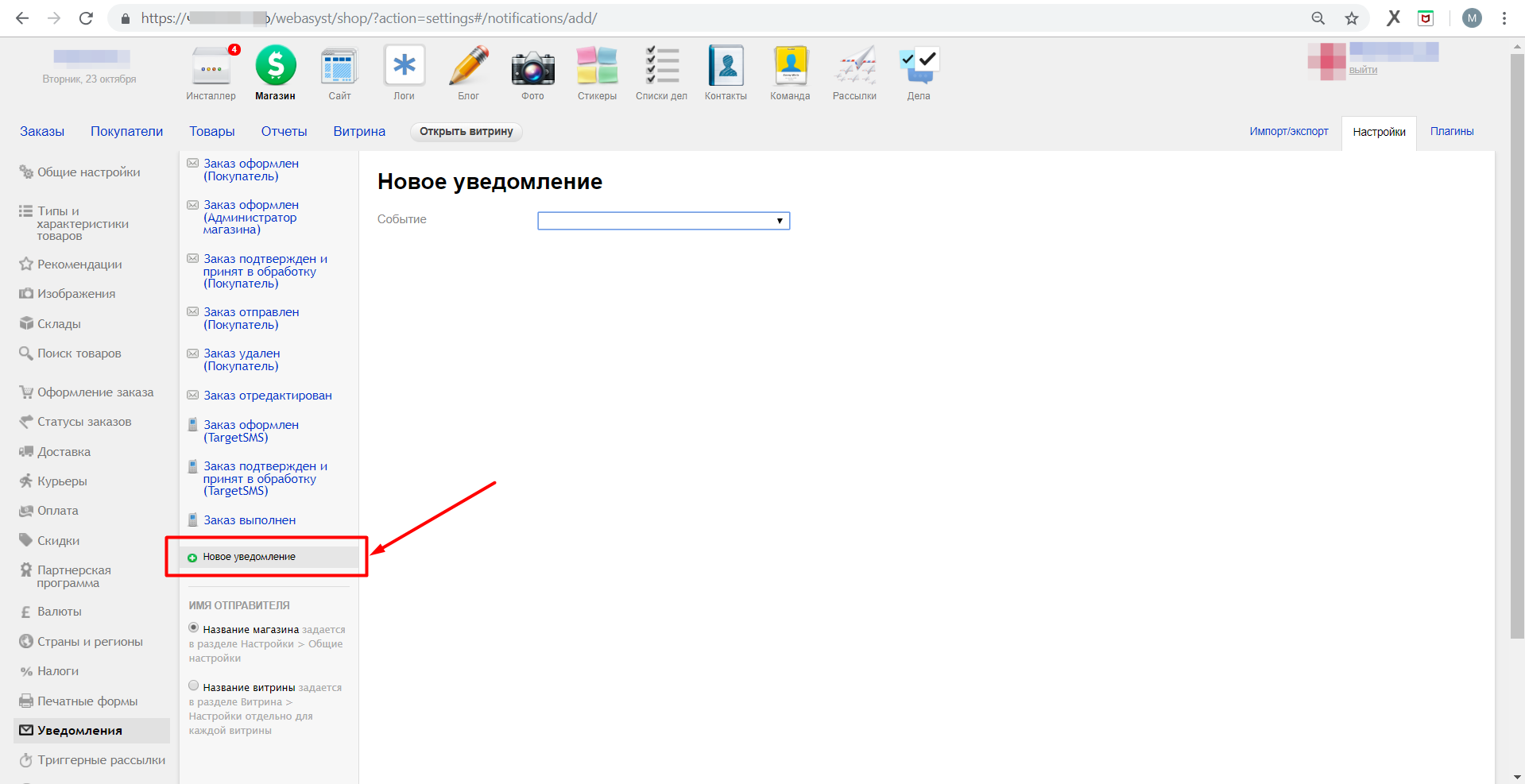This screenshot has width=1525, height=784.
Task: Go to the Покупатели tab
Action: tap(126, 131)
